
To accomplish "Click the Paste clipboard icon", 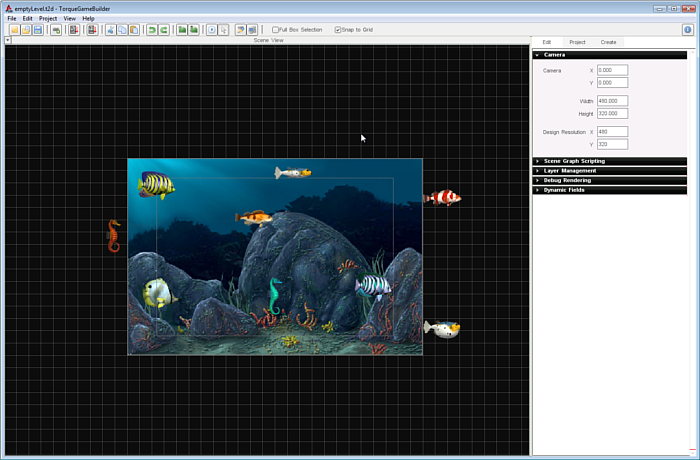I will point(134,30).
